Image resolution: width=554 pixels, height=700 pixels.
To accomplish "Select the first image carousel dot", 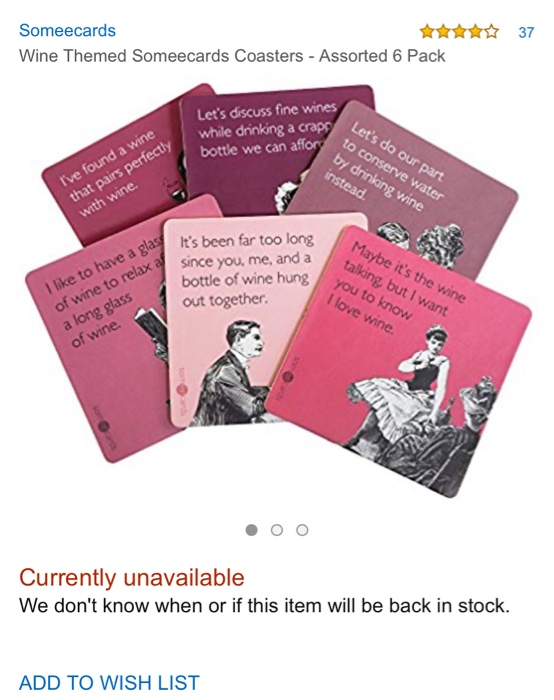I will pyautogui.click(x=251, y=530).
